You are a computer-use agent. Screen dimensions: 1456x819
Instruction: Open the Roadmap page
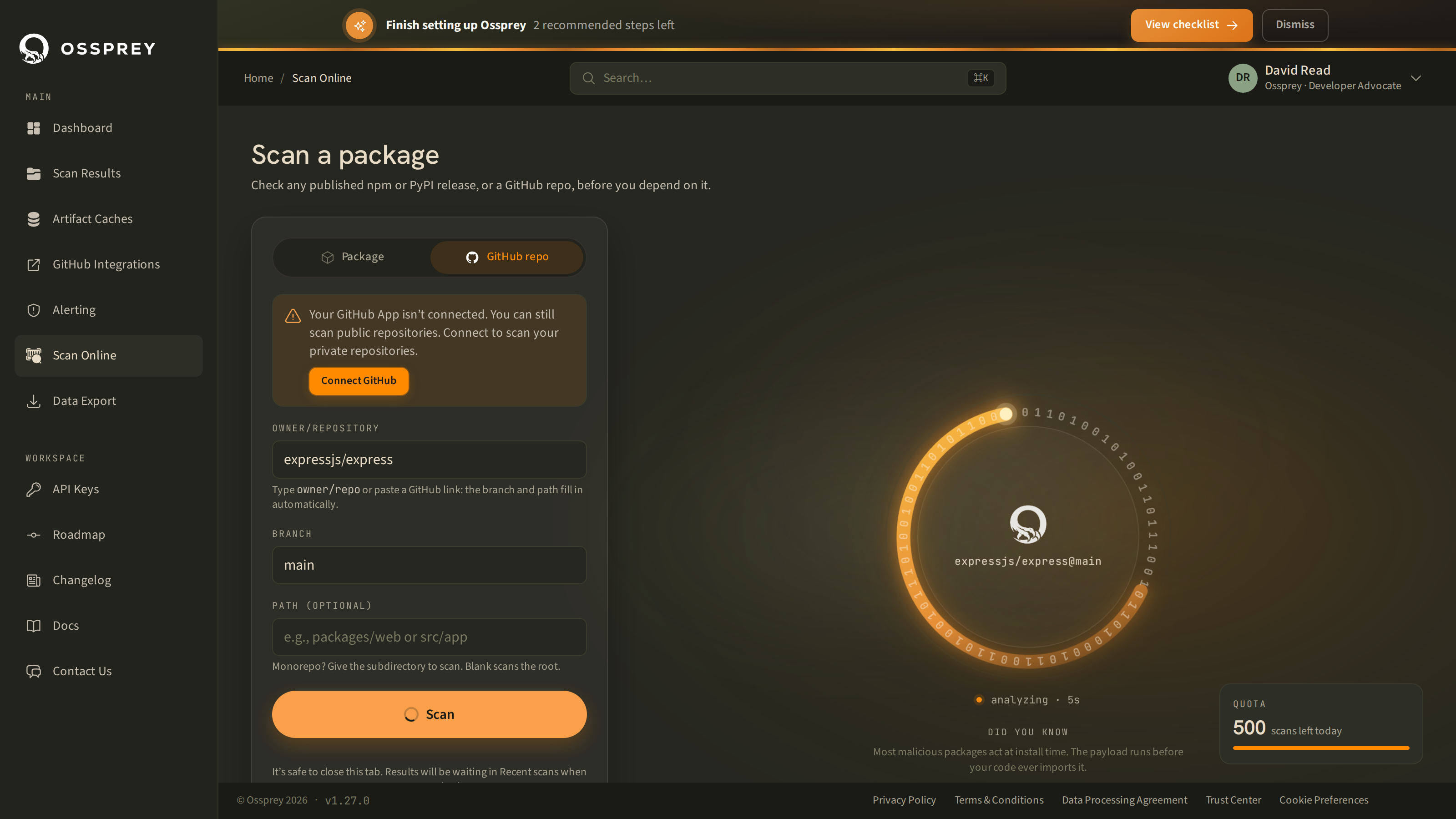click(109, 535)
